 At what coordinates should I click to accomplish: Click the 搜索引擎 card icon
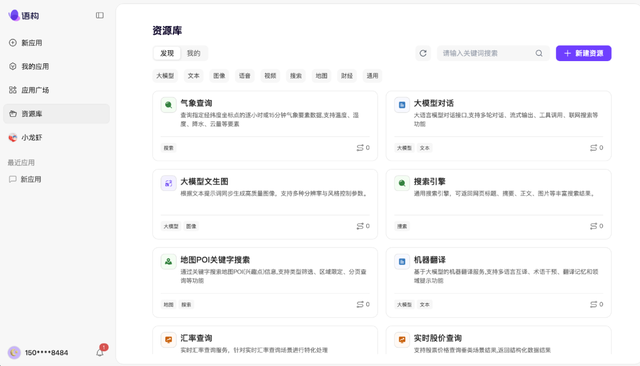coord(402,183)
